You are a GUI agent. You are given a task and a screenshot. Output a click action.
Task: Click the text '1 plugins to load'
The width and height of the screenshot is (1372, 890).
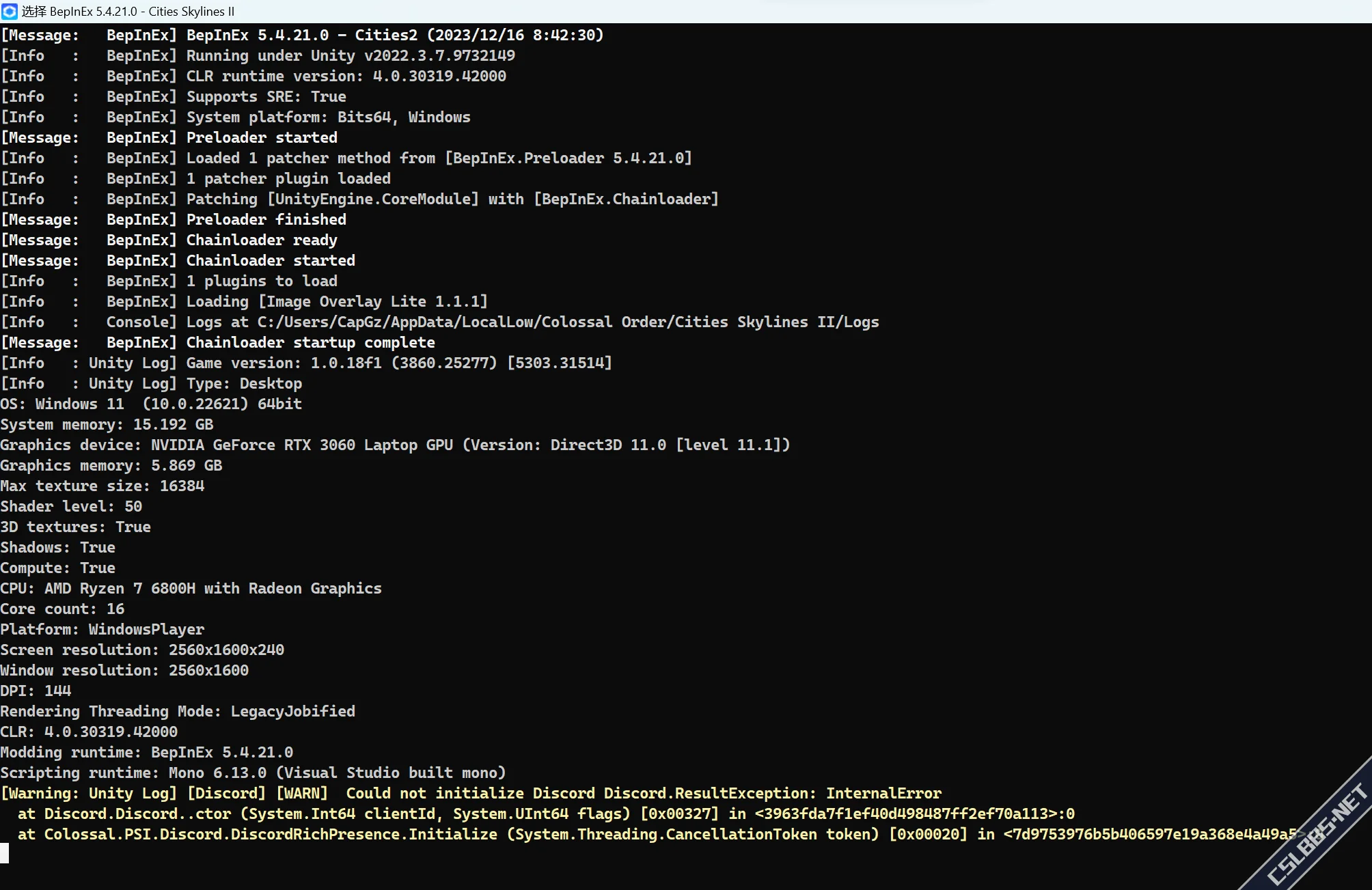coord(262,281)
